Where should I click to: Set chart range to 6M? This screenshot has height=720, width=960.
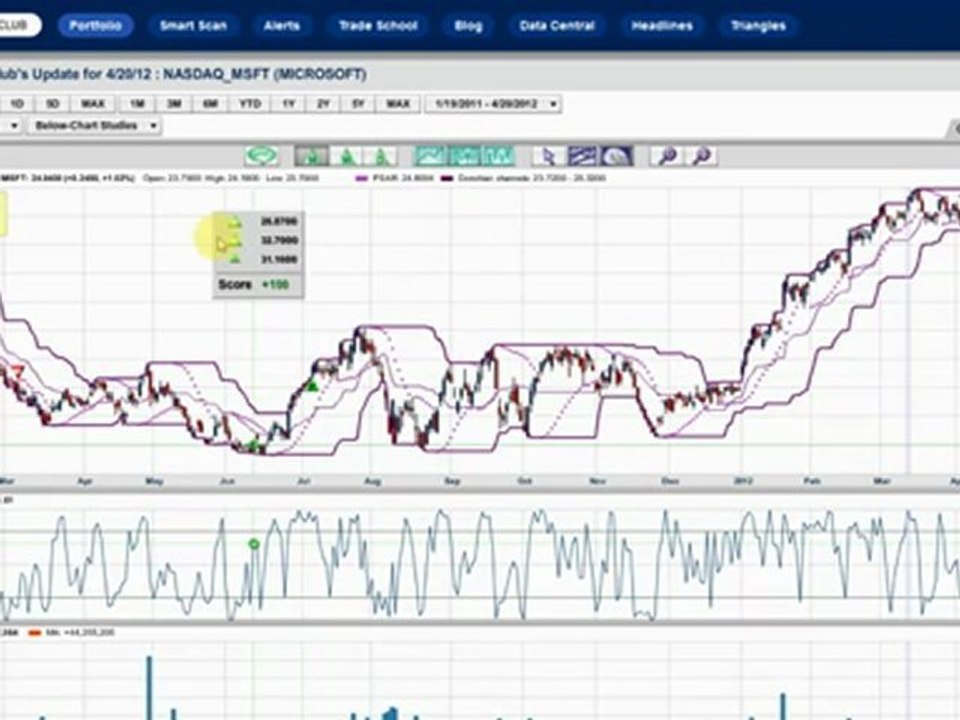210,104
